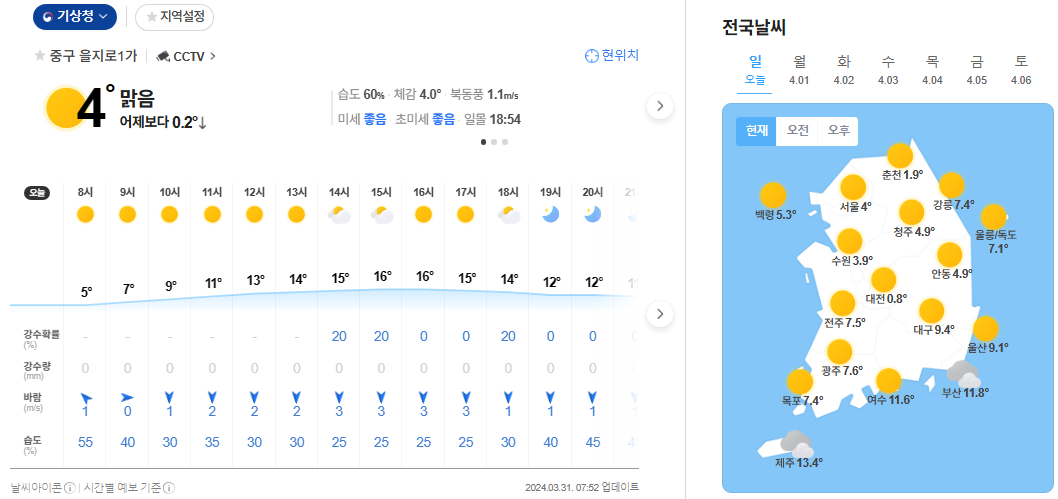Viewport: 1058px width, 499px height.
Task: Click the 14시 partly cloudy icon
Action: click(x=339, y=214)
